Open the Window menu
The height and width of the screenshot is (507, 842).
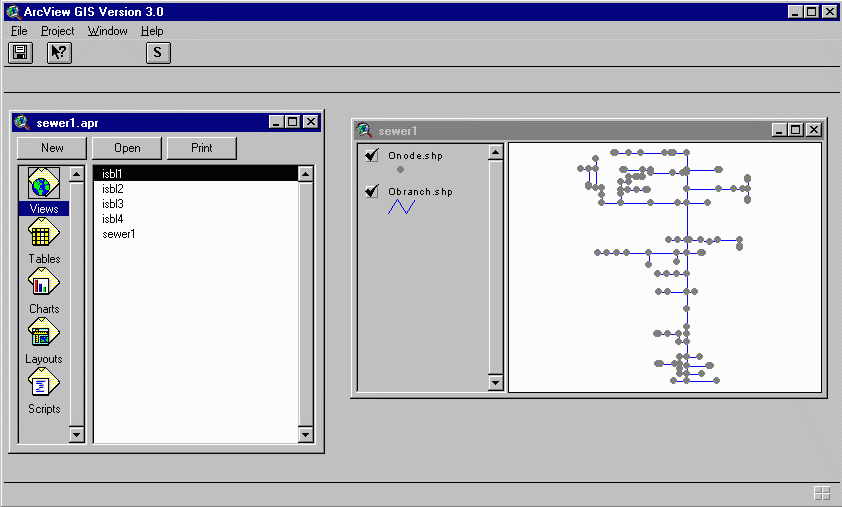pyautogui.click(x=107, y=31)
